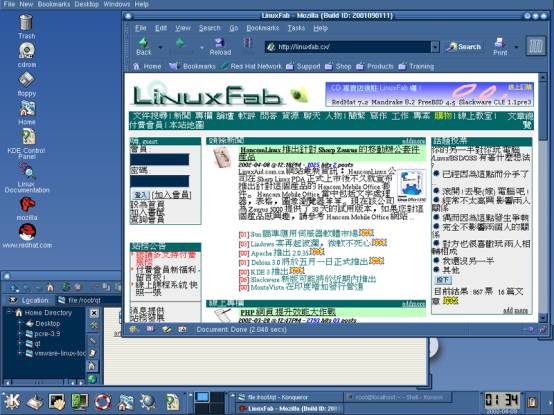
Task: Open the Mozilla File menu
Action: pos(140,28)
